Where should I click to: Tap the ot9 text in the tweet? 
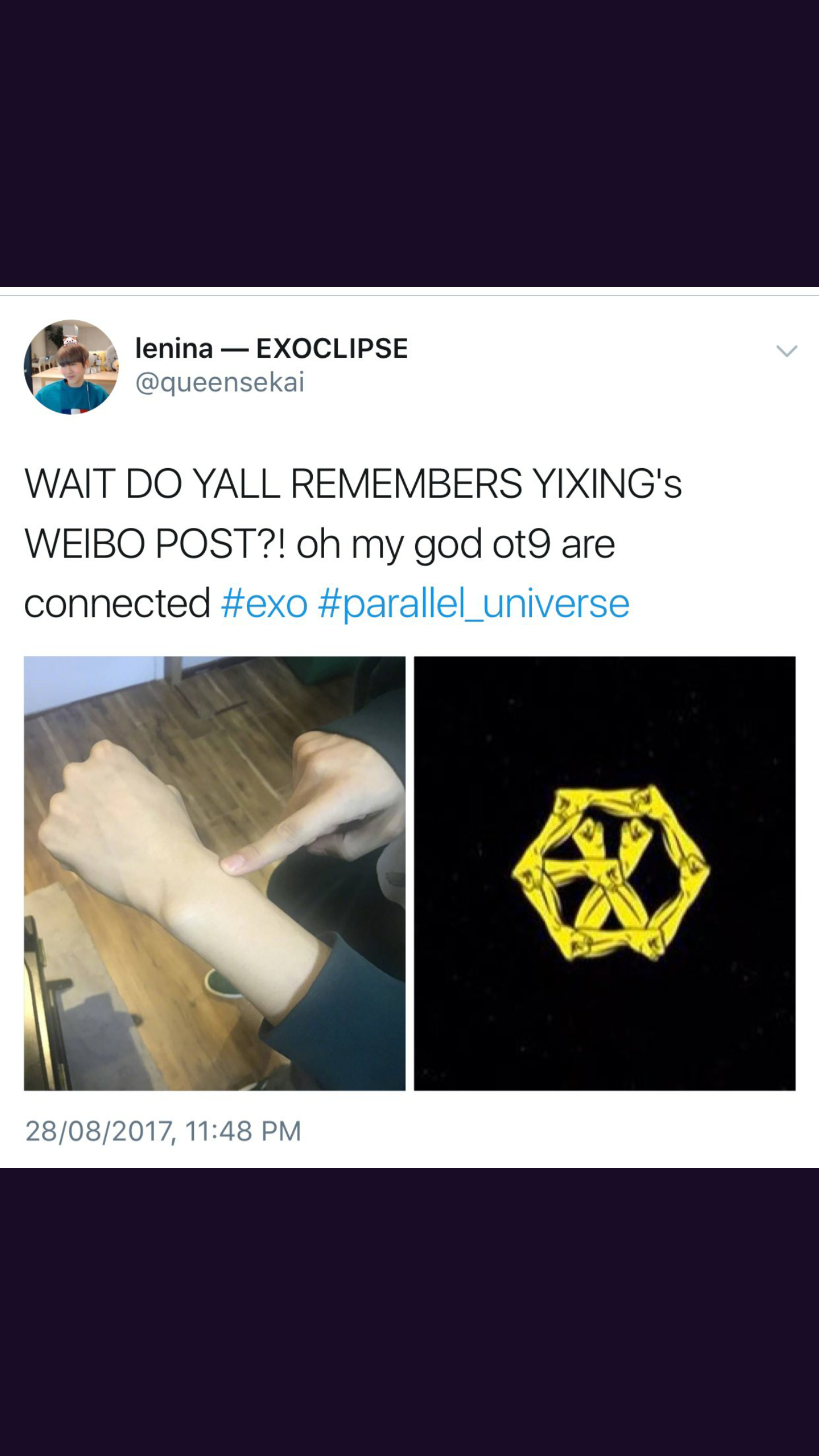click(521, 544)
